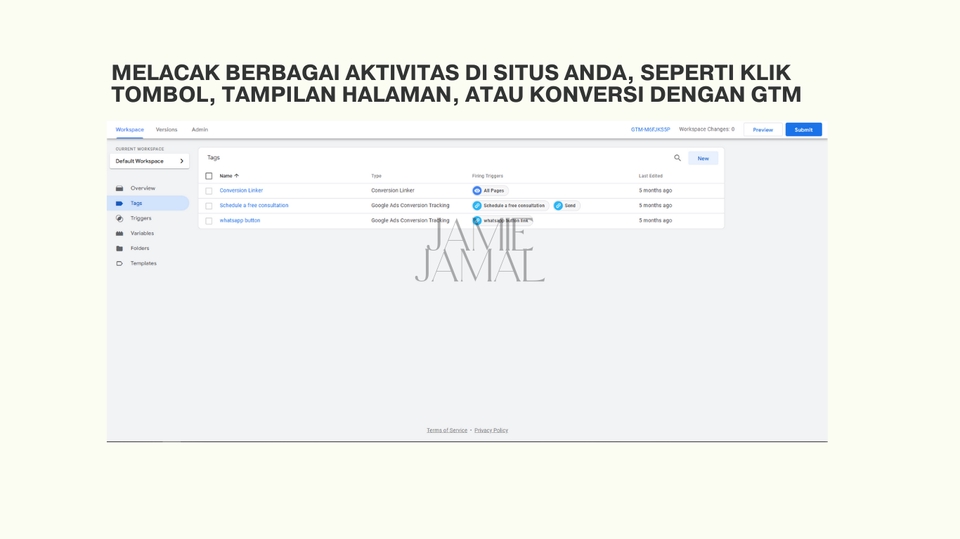The image size is (960, 539).
Task: Click the Preview button
Action: 763,130
